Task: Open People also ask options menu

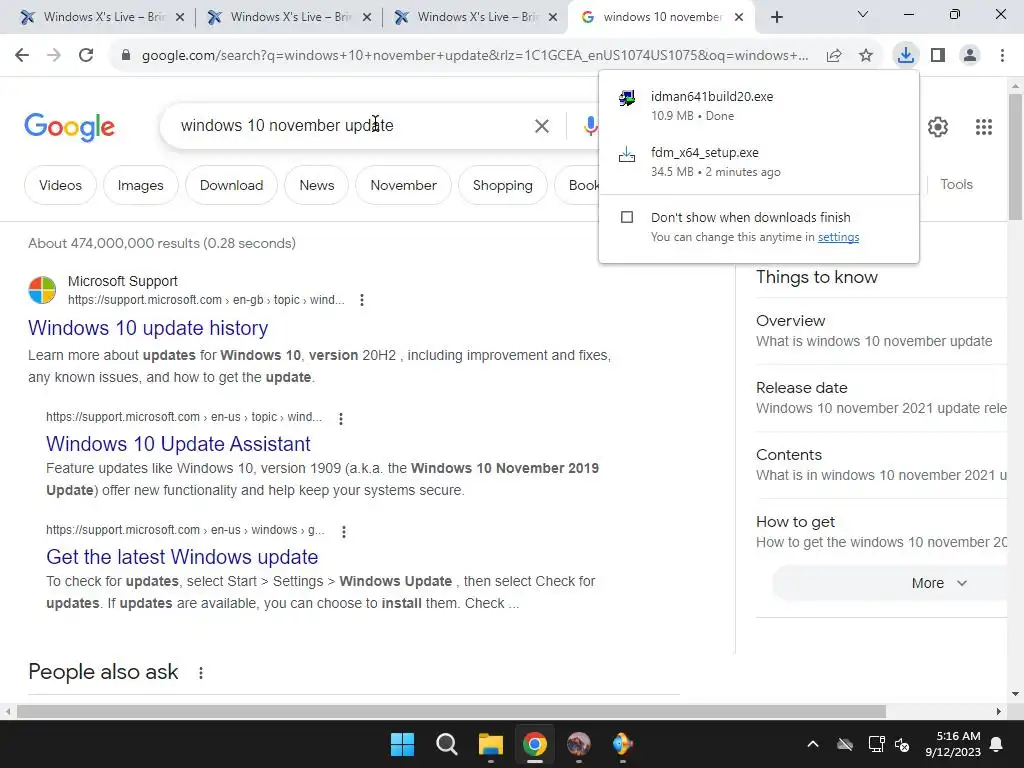Action: click(201, 673)
